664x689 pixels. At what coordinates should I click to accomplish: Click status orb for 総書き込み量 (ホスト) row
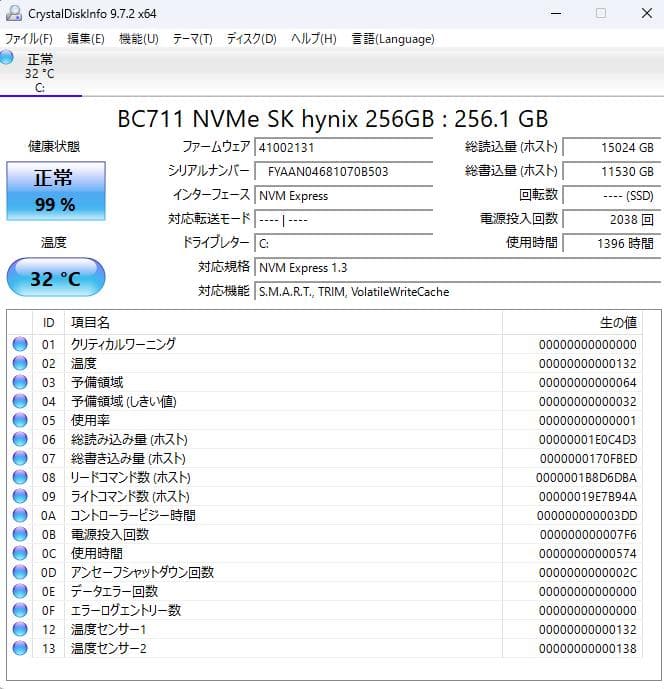[x=20, y=458]
